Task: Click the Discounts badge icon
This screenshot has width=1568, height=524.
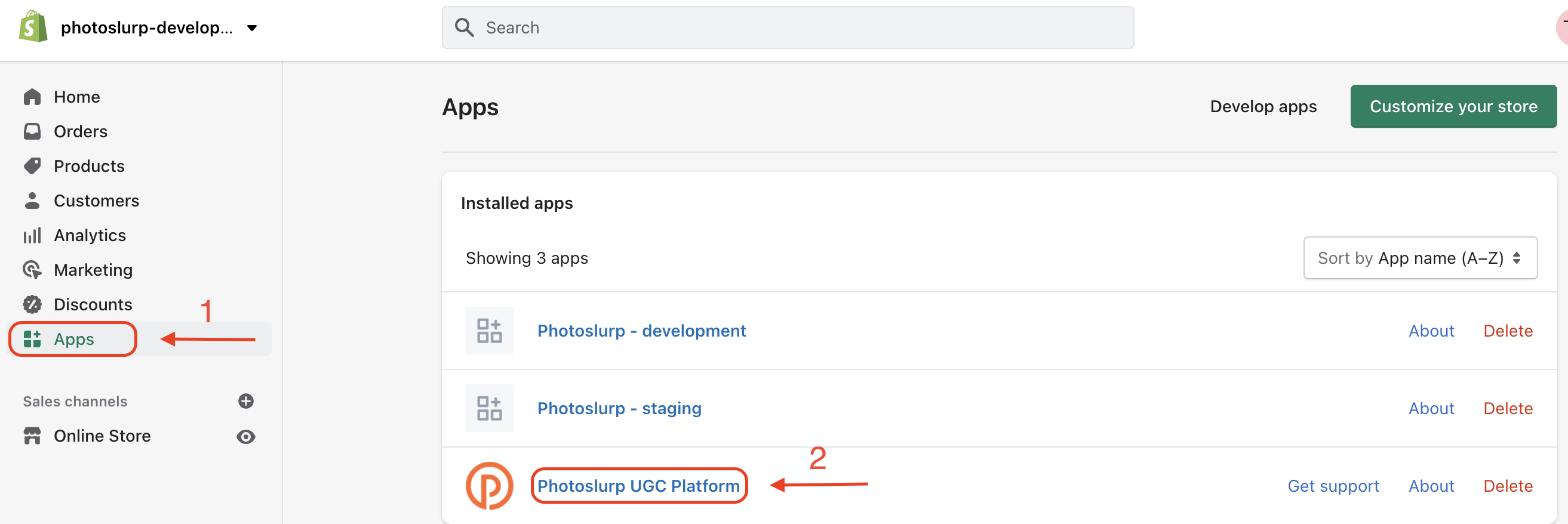Action: coord(32,304)
